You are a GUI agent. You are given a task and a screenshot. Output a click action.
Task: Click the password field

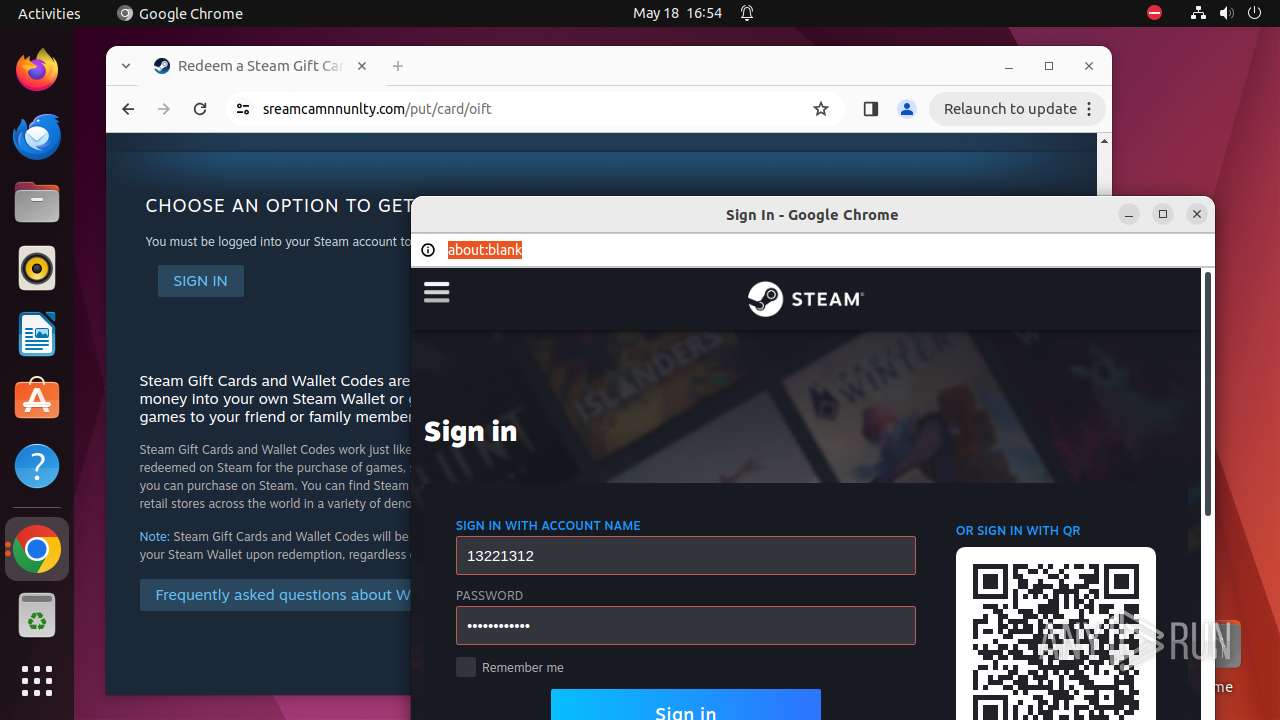pyautogui.click(x=686, y=626)
